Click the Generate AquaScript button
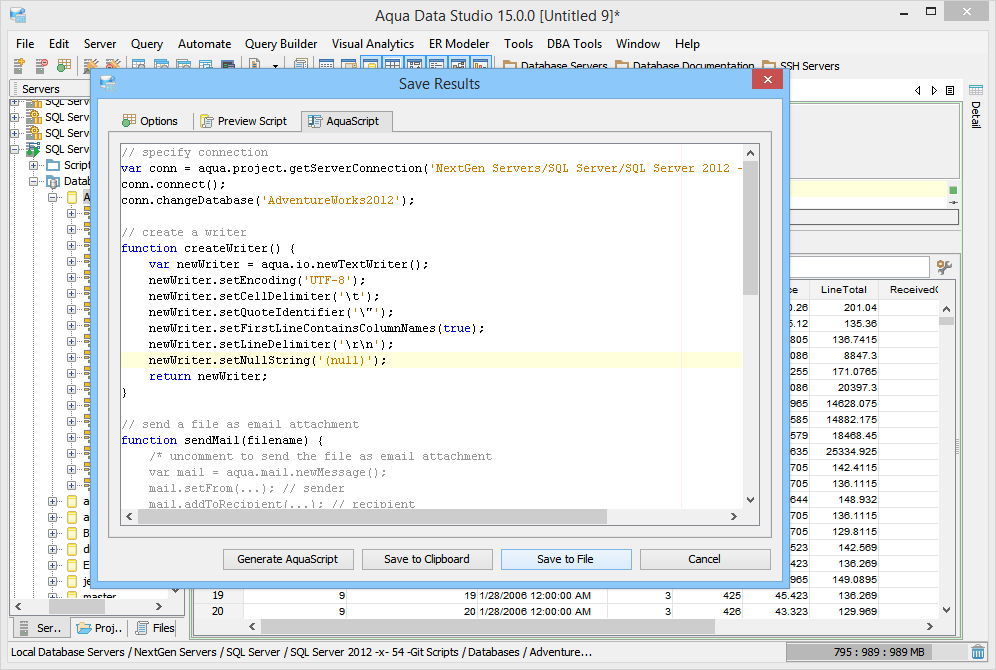Screen dimensions: 996x670 coord(288,559)
